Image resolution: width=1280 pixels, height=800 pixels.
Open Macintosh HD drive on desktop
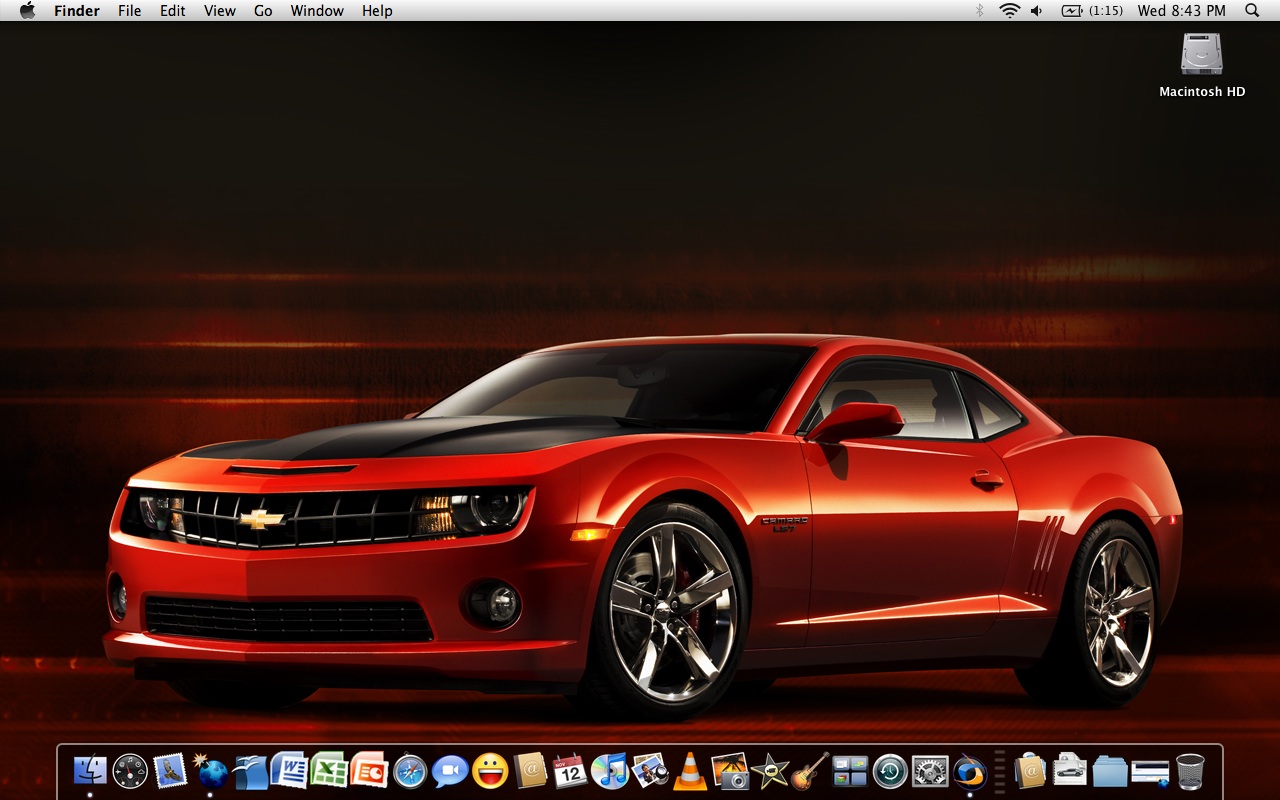coord(1202,66)
